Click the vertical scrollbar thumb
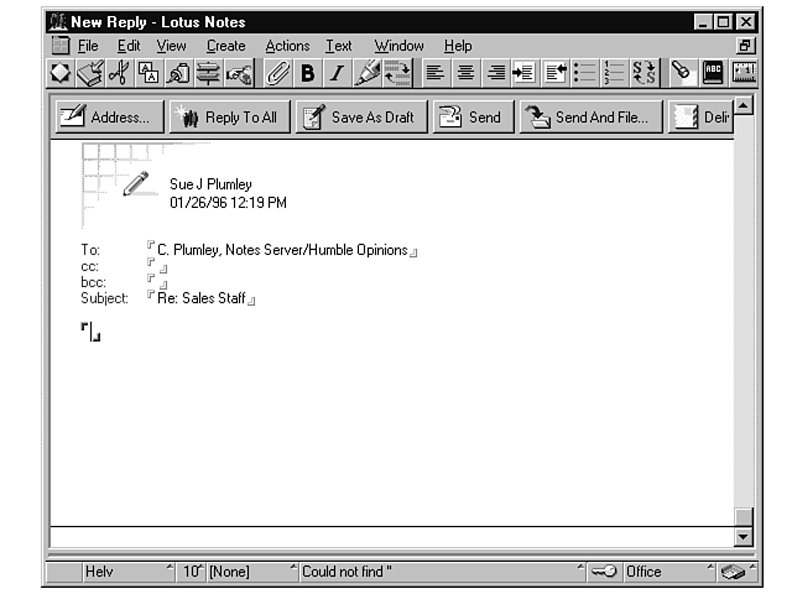792x594 pixels. (743, 517)
